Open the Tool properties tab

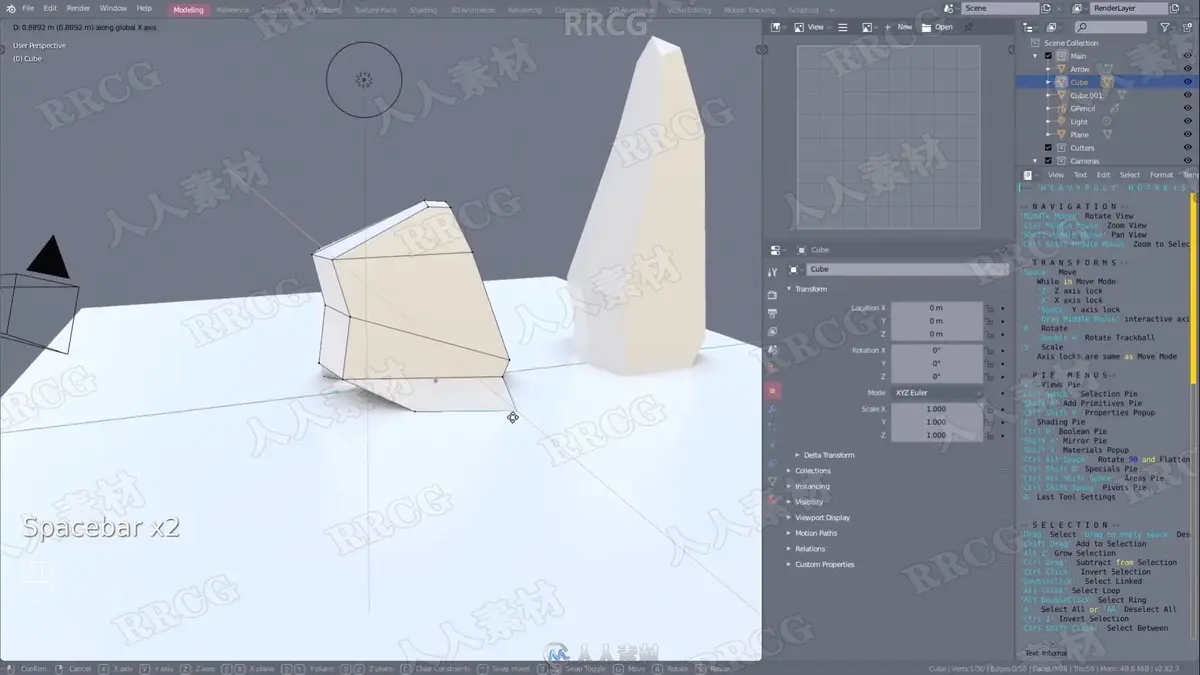click(772, 272)
